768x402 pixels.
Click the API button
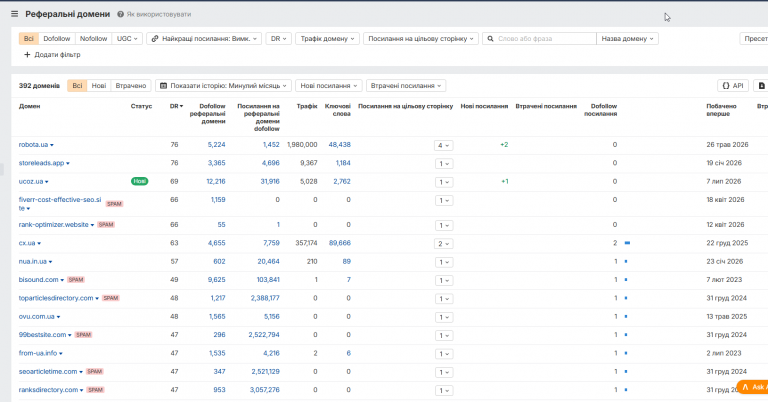point(733,86)
